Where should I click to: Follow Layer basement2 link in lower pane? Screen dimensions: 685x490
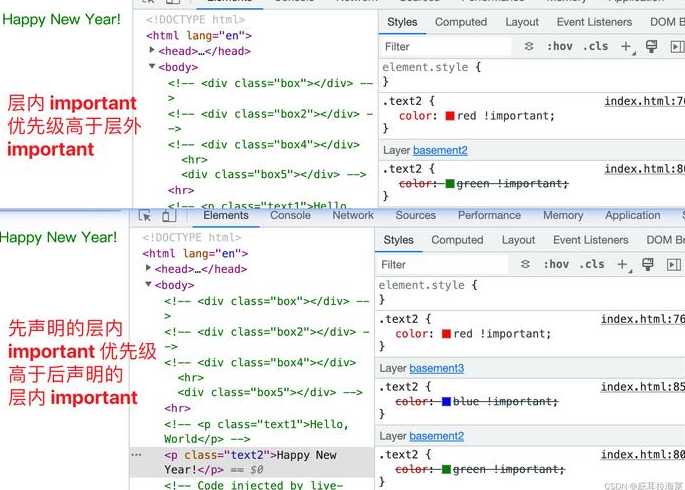[436, 436]
